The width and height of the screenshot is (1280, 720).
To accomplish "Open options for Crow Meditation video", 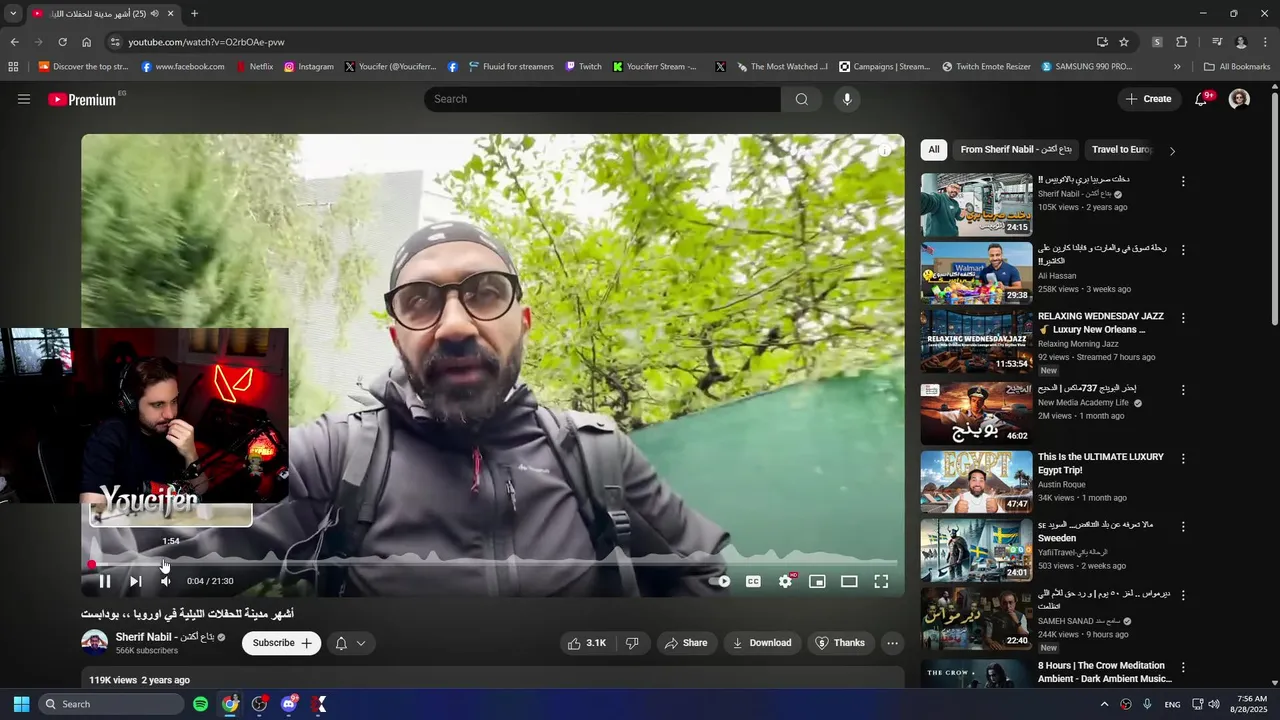I will tap(1183, 667).
